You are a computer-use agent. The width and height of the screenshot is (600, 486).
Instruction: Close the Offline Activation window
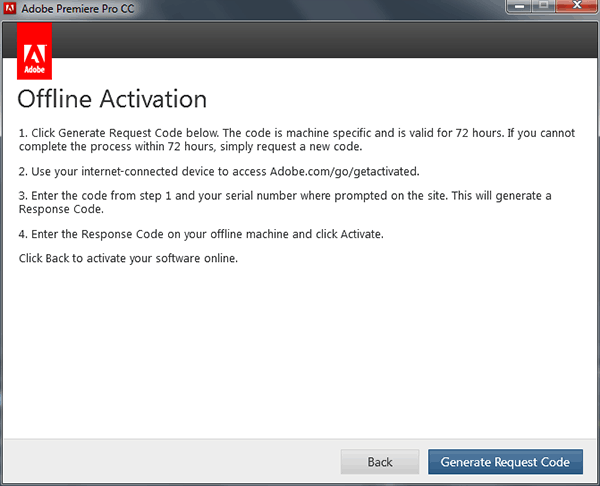[x=577, y=6]
